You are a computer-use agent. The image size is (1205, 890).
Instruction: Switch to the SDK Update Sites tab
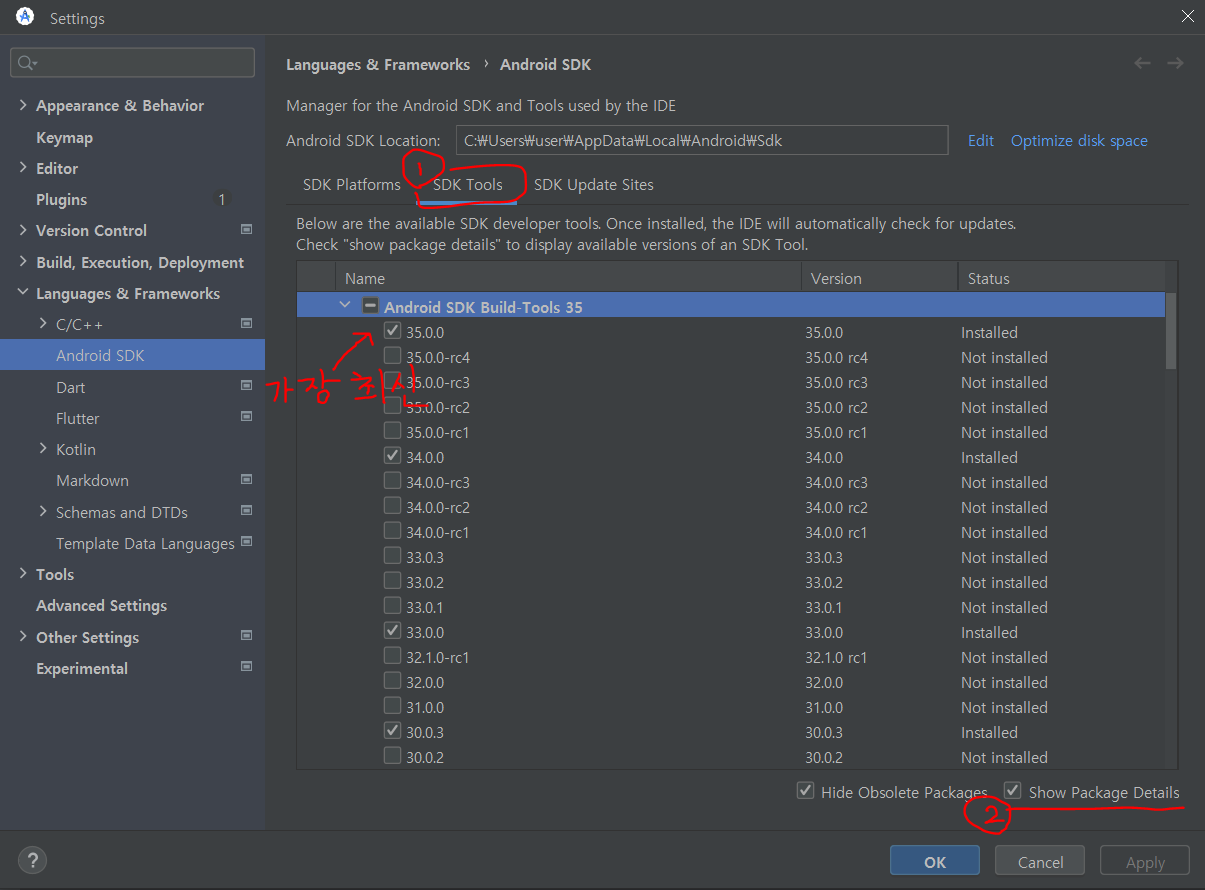[594, 184]
